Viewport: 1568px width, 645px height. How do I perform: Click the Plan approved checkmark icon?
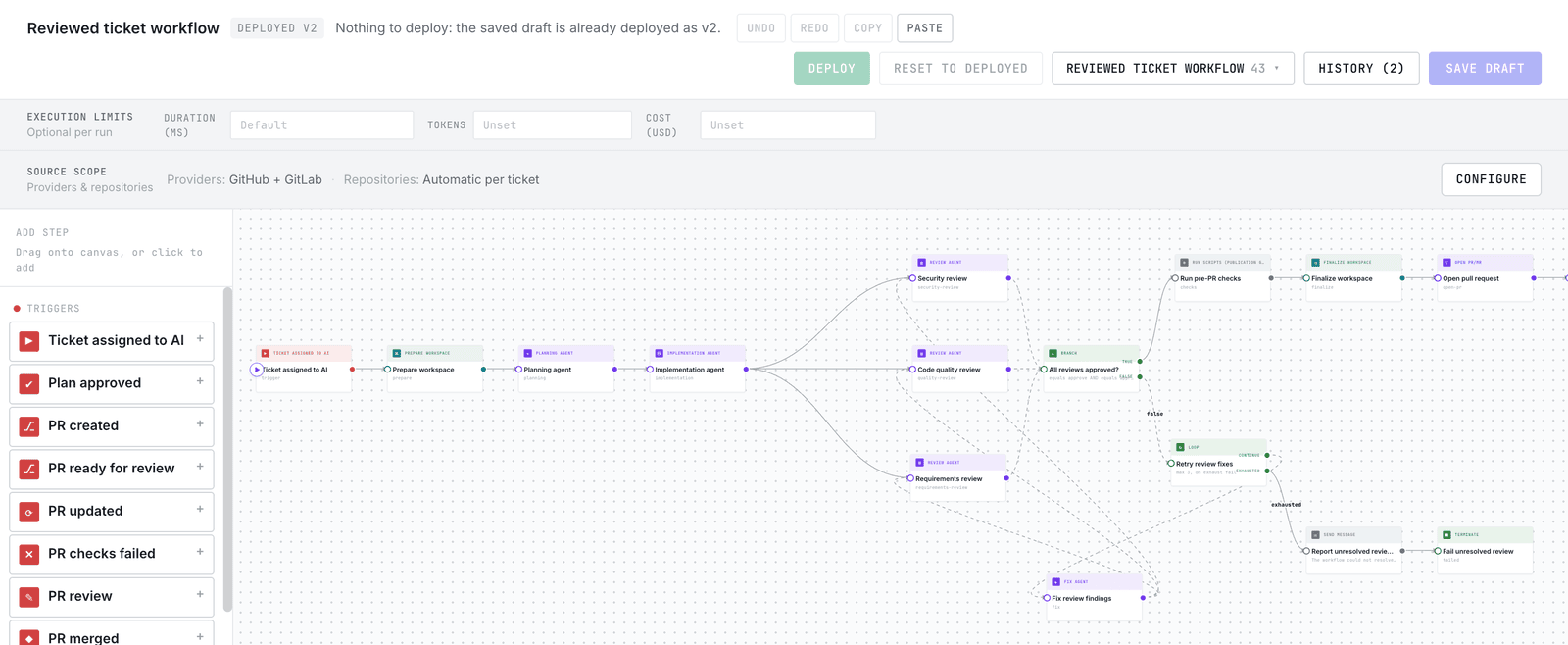click(x=29, y=383)
